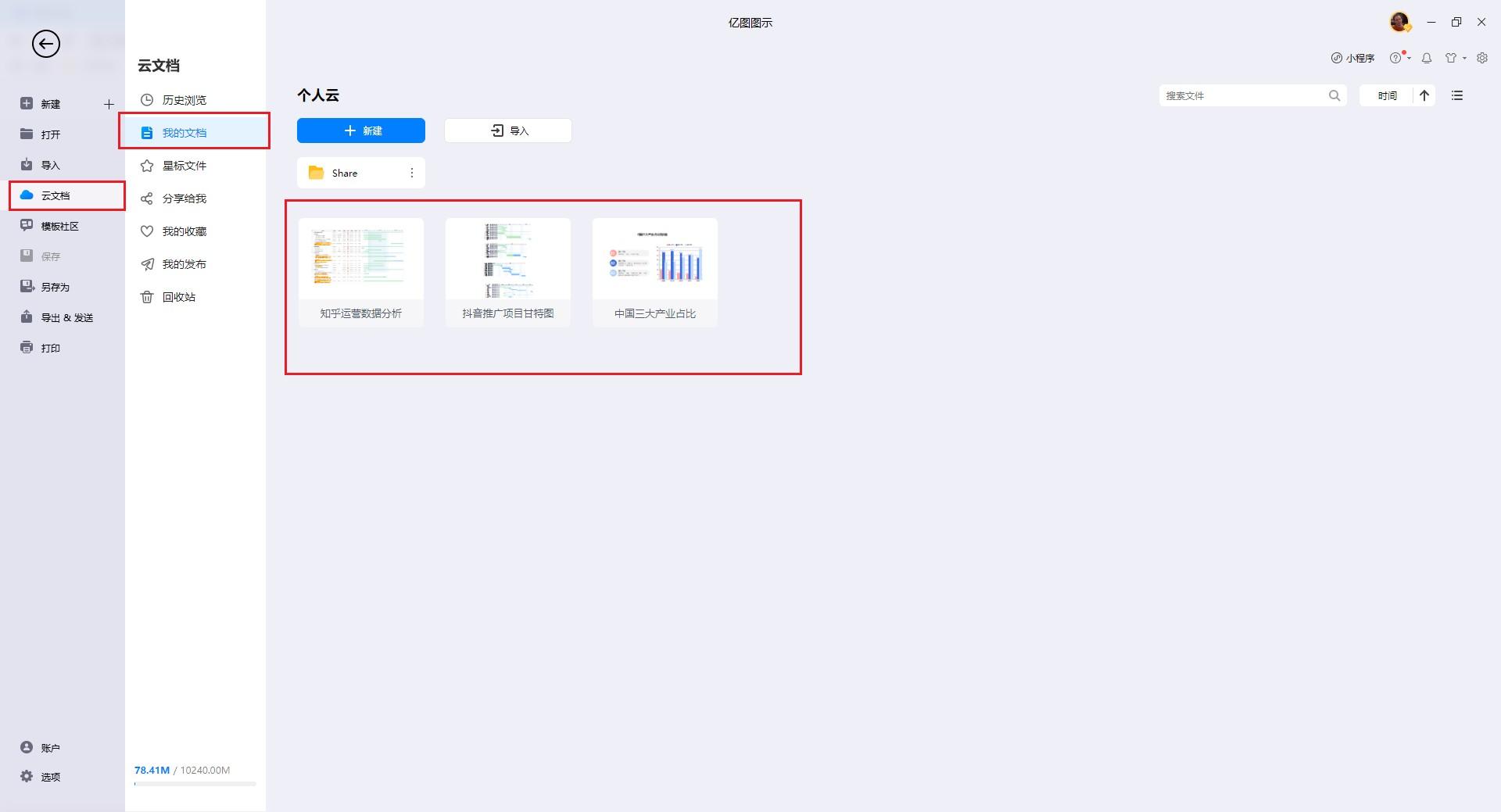The width and height of the screenshot is (1501, 812).
Task: Click the back arrow circle icon
Action: (46, 44)
